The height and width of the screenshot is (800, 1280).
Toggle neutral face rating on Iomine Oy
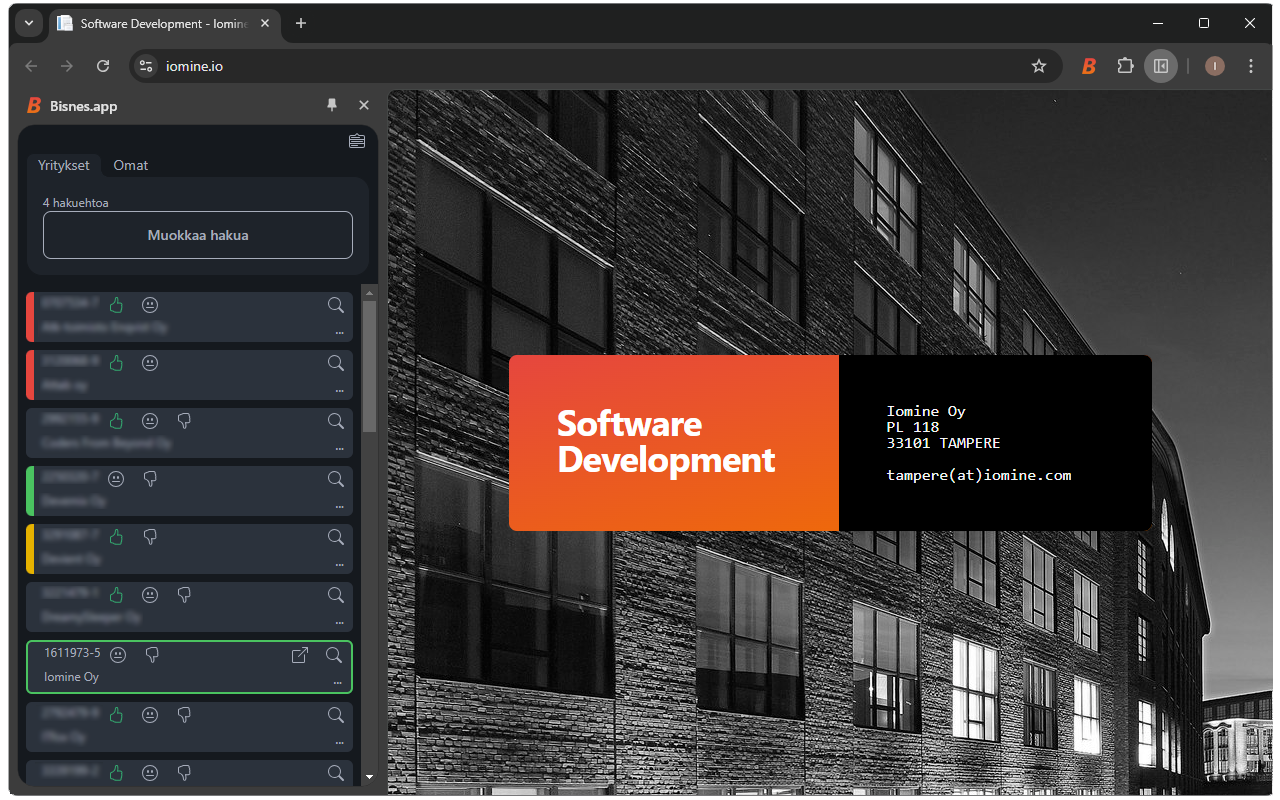click(x=118, y=655)
